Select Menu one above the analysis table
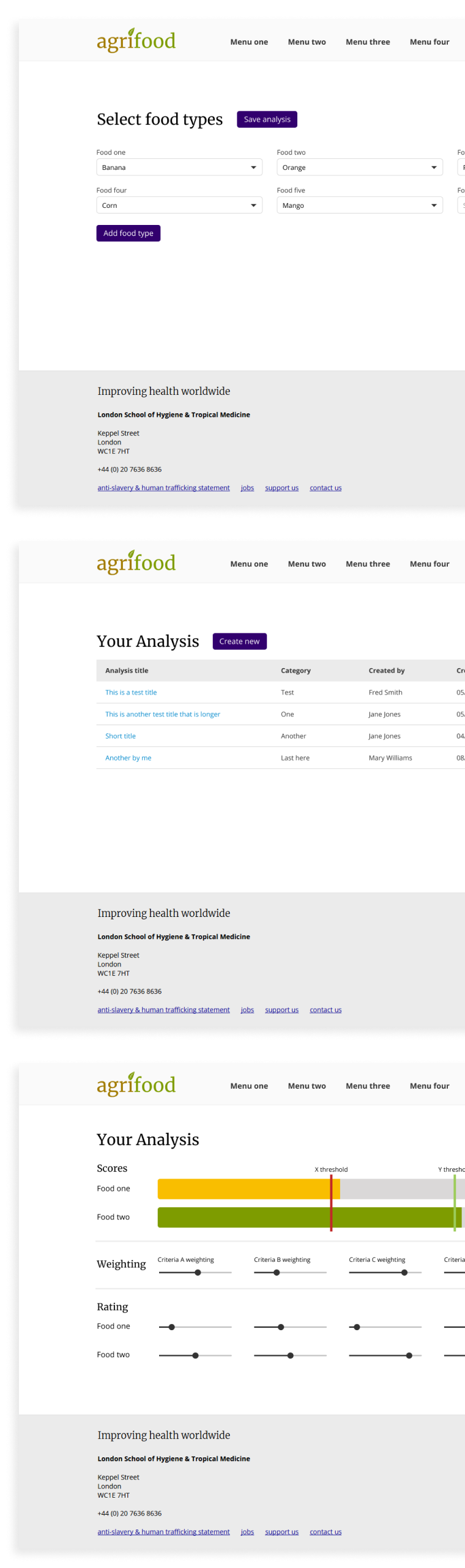 tap(249, 564)
